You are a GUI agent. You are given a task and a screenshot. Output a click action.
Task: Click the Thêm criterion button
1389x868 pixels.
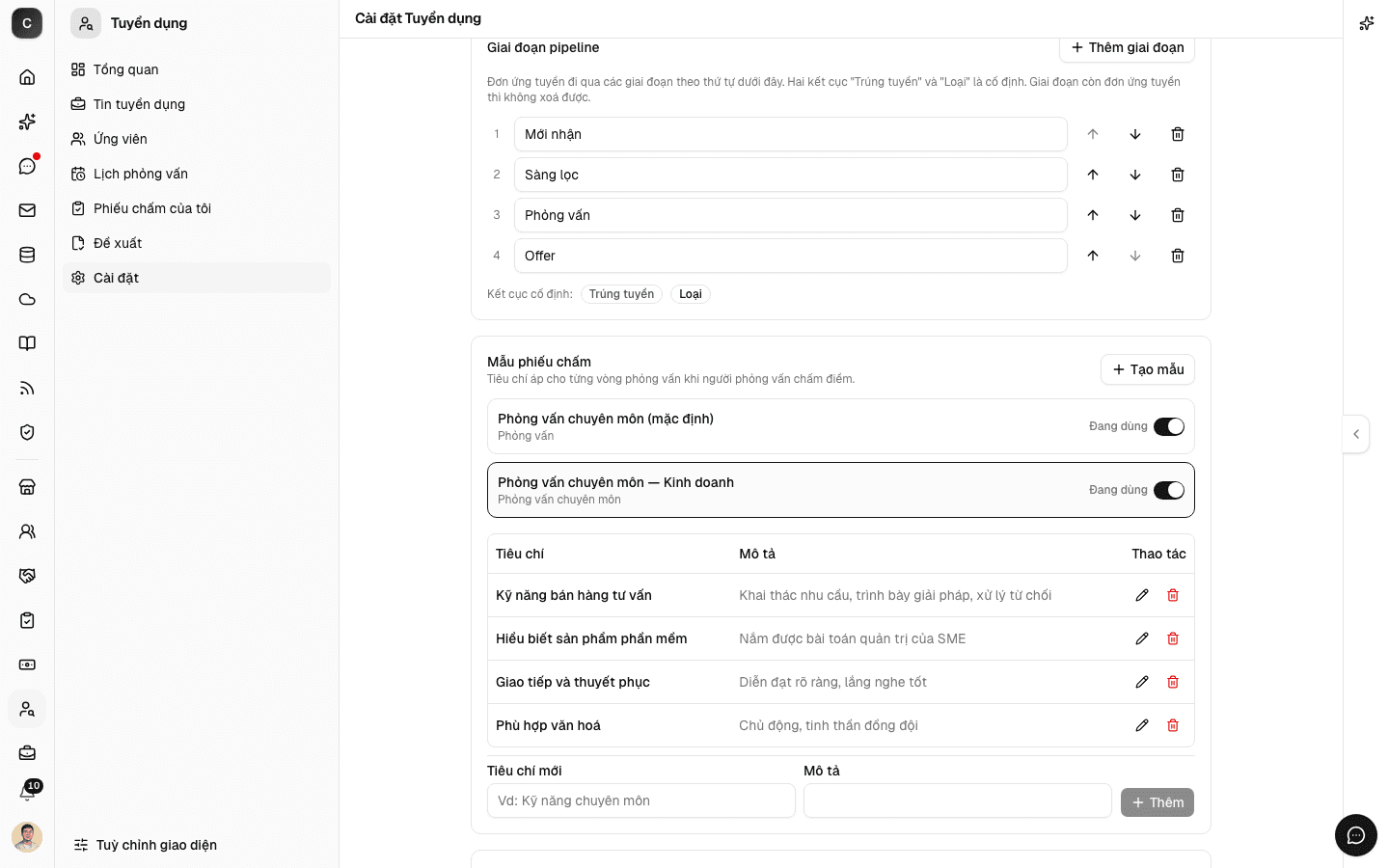pyautogui.click(x=1157, y=802)
